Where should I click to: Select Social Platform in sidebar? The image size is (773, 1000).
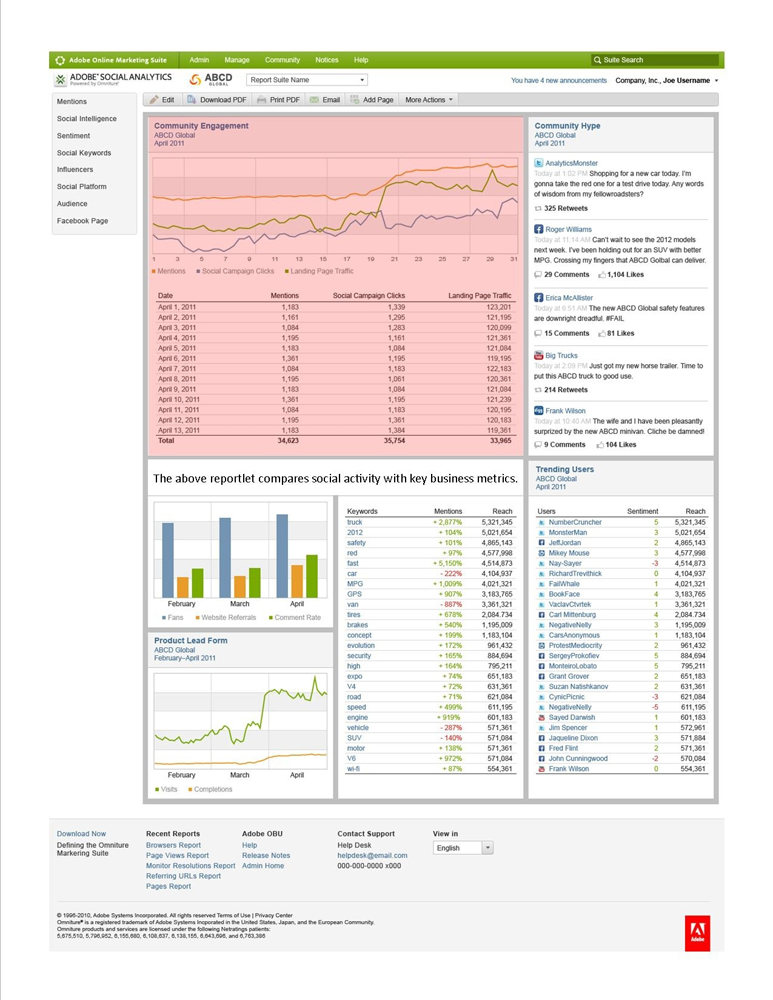pos(82,187)
